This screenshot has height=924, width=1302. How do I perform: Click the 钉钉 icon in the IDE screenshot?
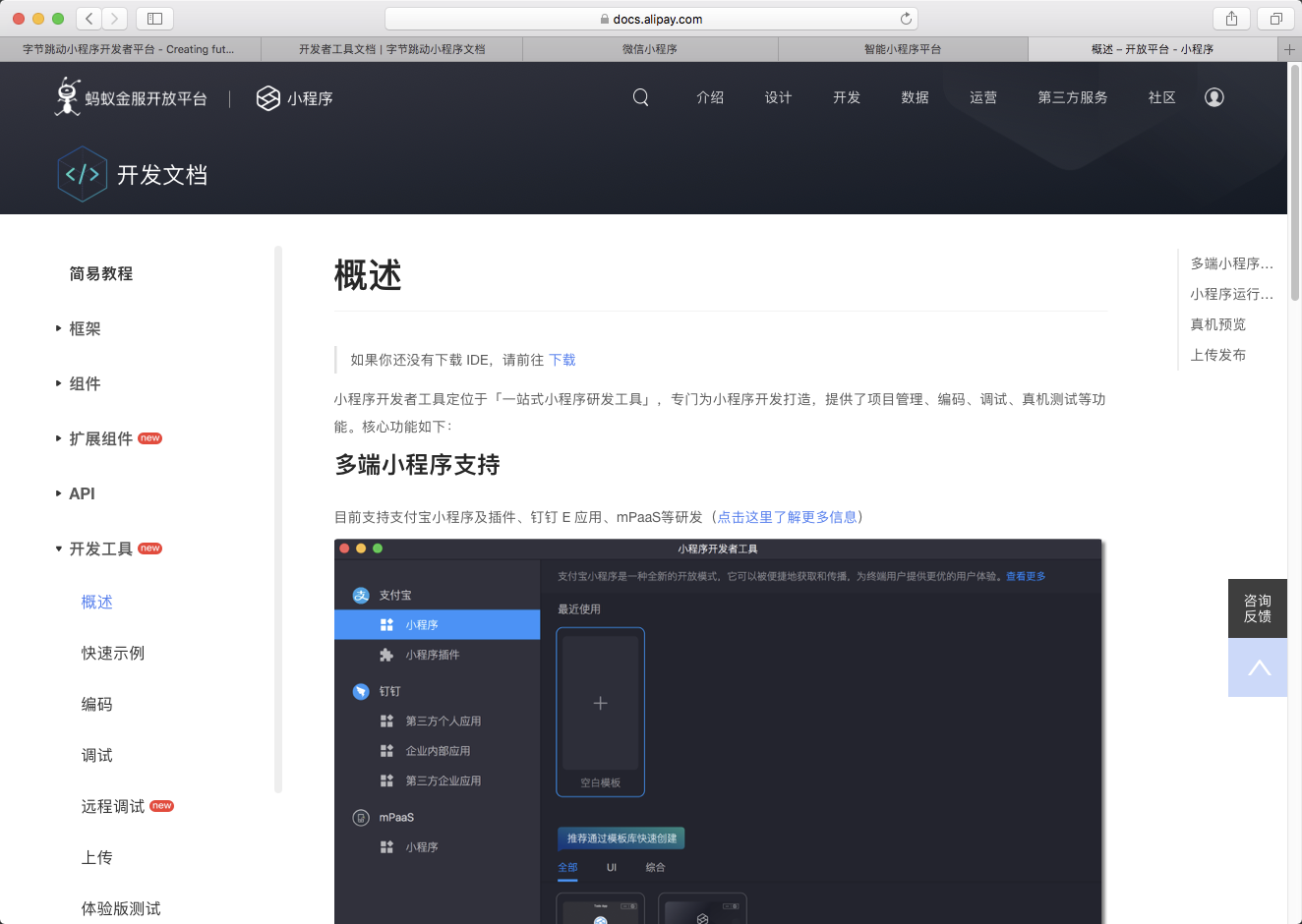pos(361,692)
